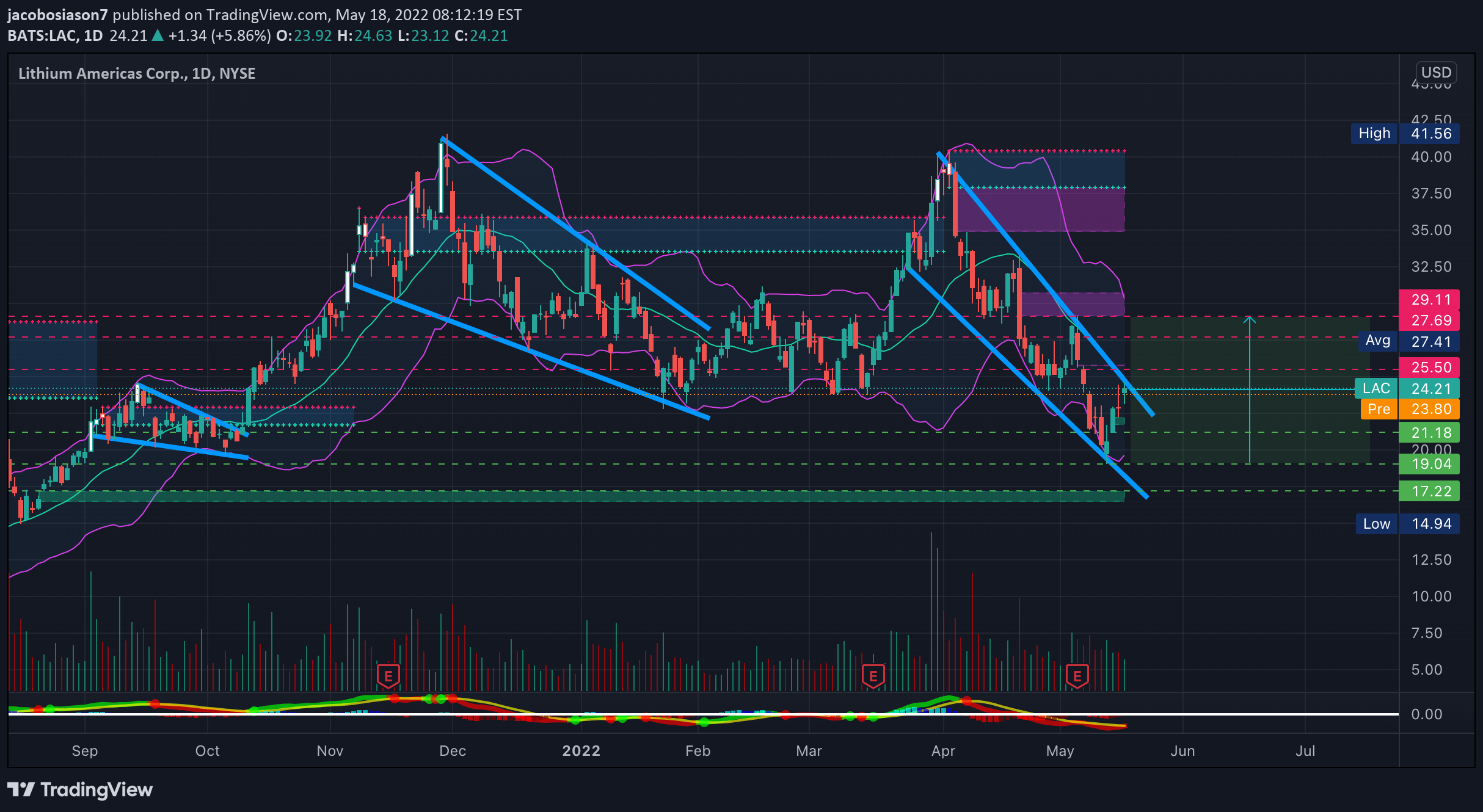
Task: Click the earnings E marker in mid-March
Action: coord(873,676)
